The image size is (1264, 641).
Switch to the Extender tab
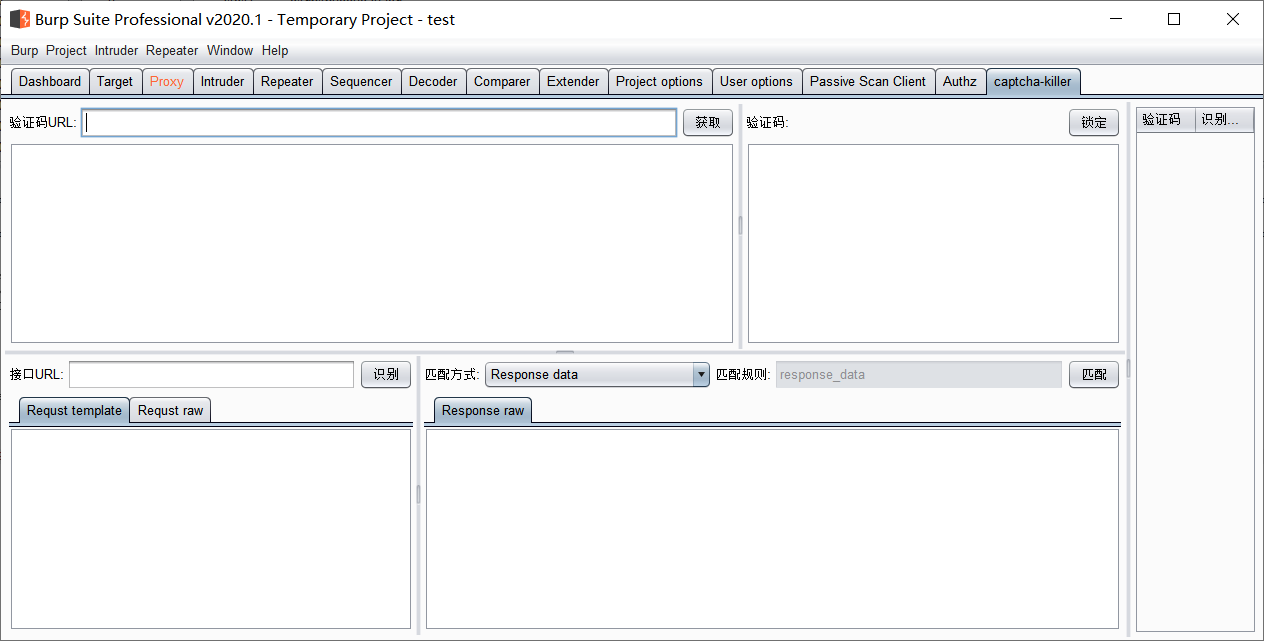tap(573, 82)
